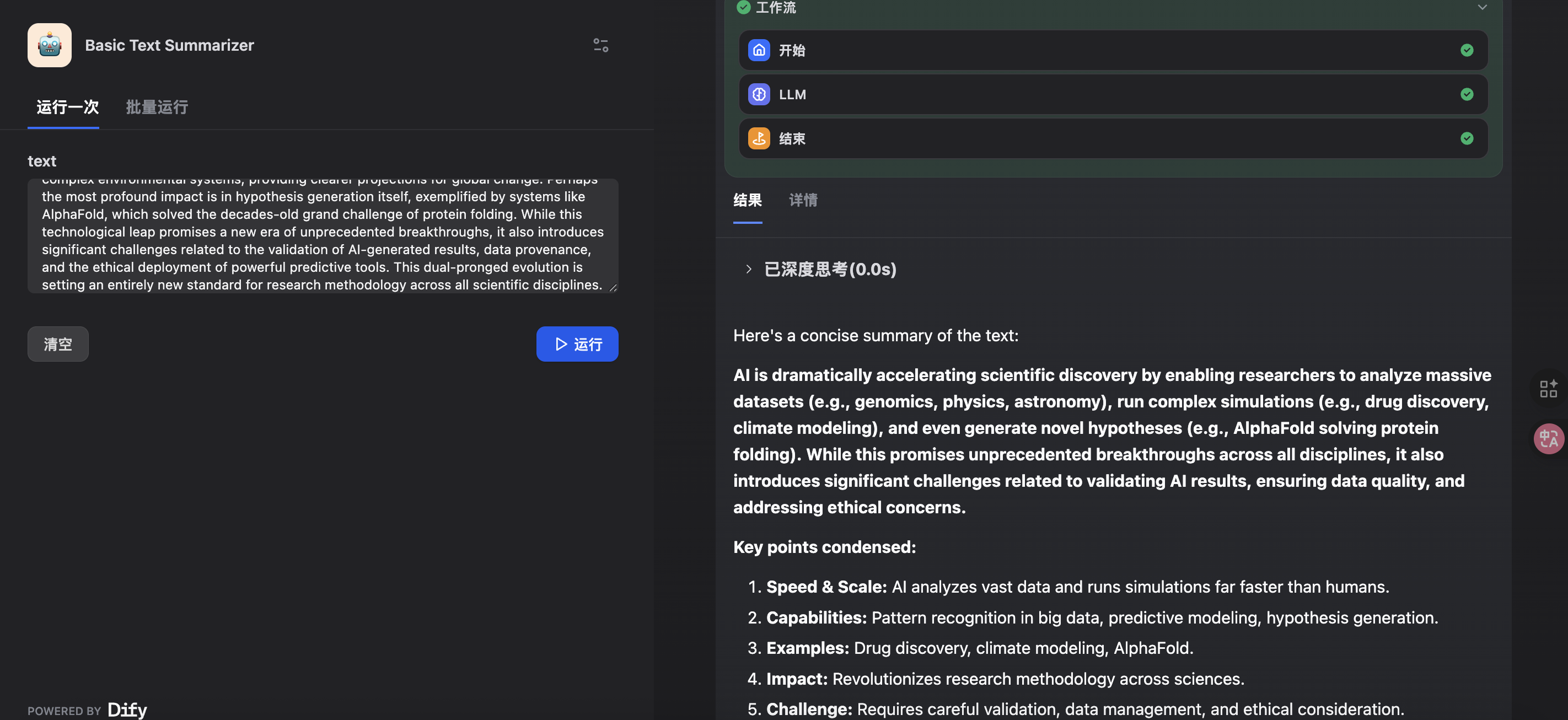Screen dimensions: 1568x720
Task: Click the translate 中A floating icon
Action: pos(1548,438)
